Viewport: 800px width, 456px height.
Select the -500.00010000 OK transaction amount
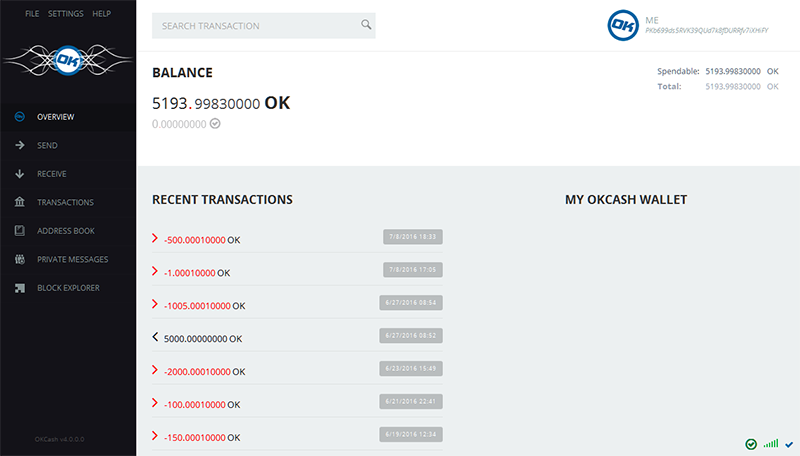[202, 240]
